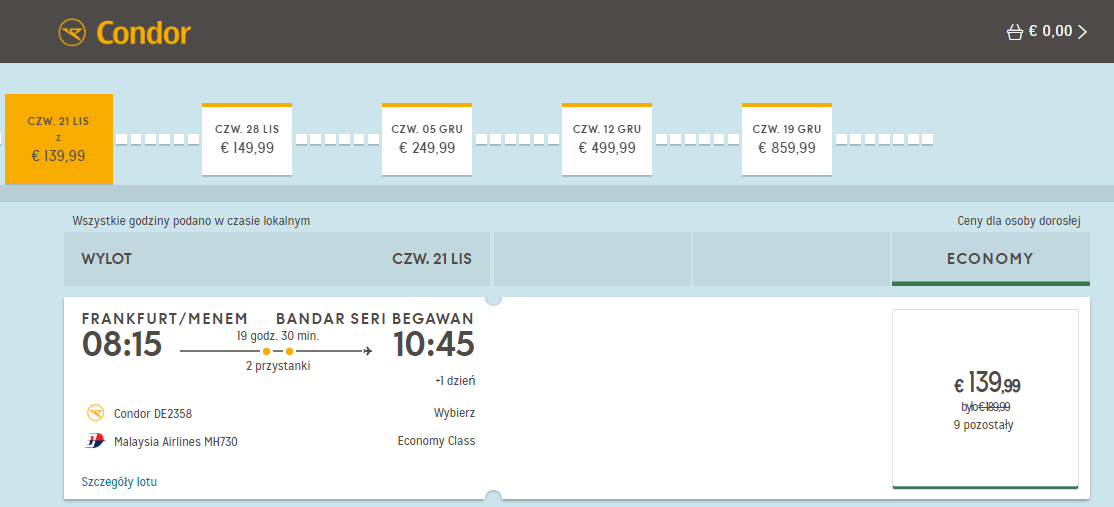
Task: Pick date Czw. 19 Gru at € 859,99
Action: (x=786, y=139)
